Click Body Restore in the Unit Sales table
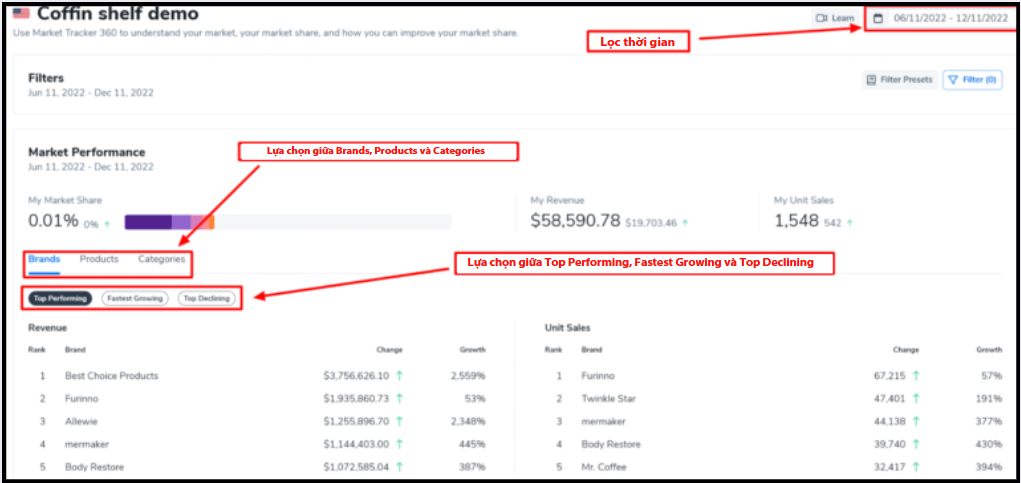The width and height of the screenshot is (1021, 483). tap(611, 444)
